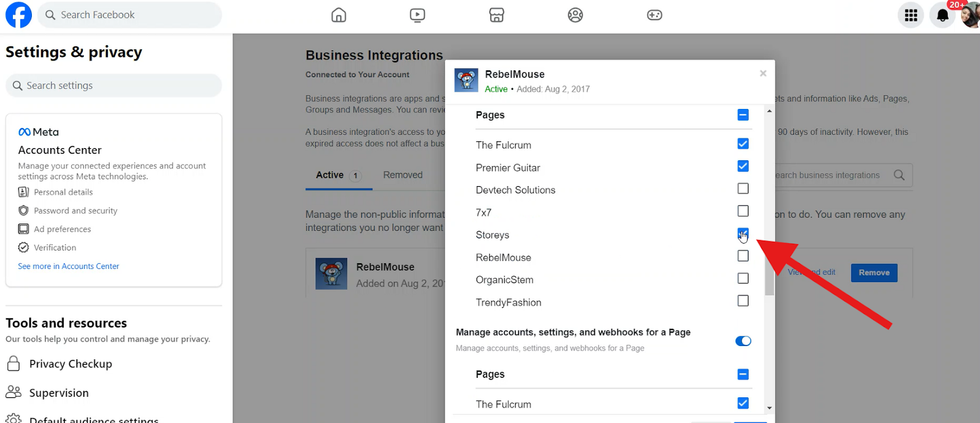The image size is (980, 423).
Task: Open the apps grid menu icon
Action: click(x=910, y=15)
